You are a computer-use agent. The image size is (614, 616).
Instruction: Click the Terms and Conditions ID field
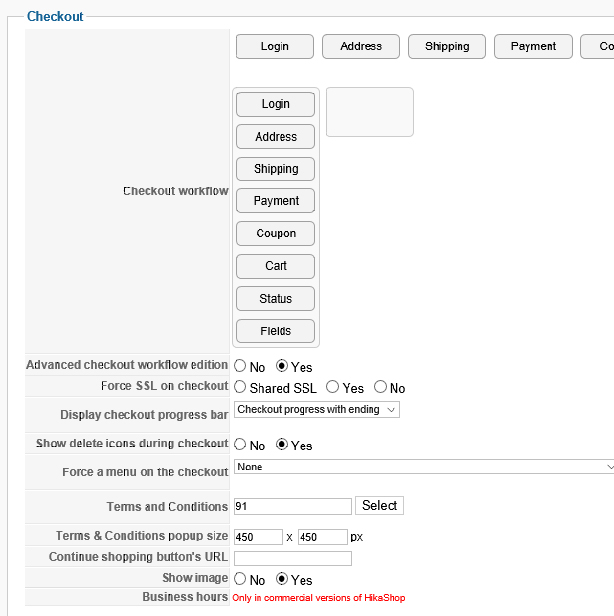[x=292, y=506]
